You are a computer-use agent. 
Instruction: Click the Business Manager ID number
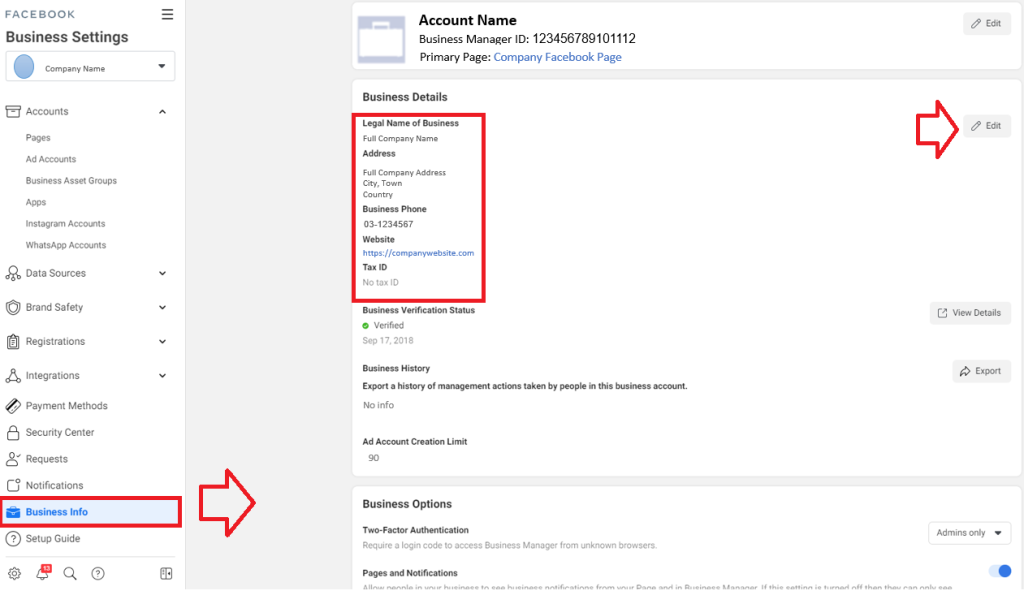point(584,39)
